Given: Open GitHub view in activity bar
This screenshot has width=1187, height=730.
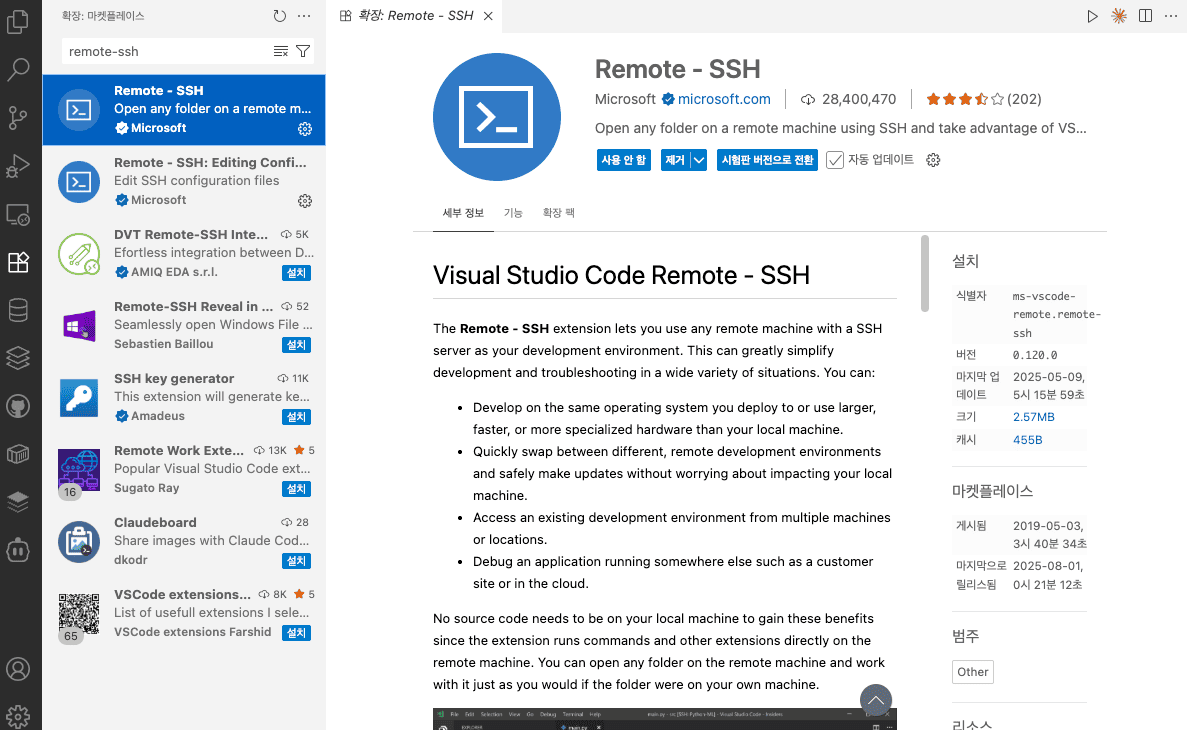Looking at the screenshot, I should pos(18,407).
